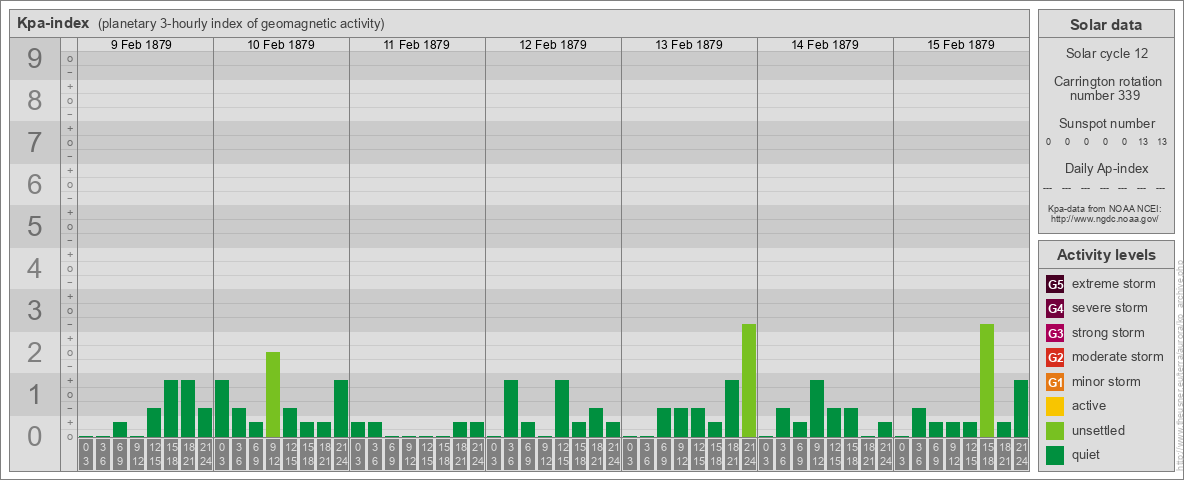
Task: Click the Kp level 0 axis label
Action: [35, 436]
